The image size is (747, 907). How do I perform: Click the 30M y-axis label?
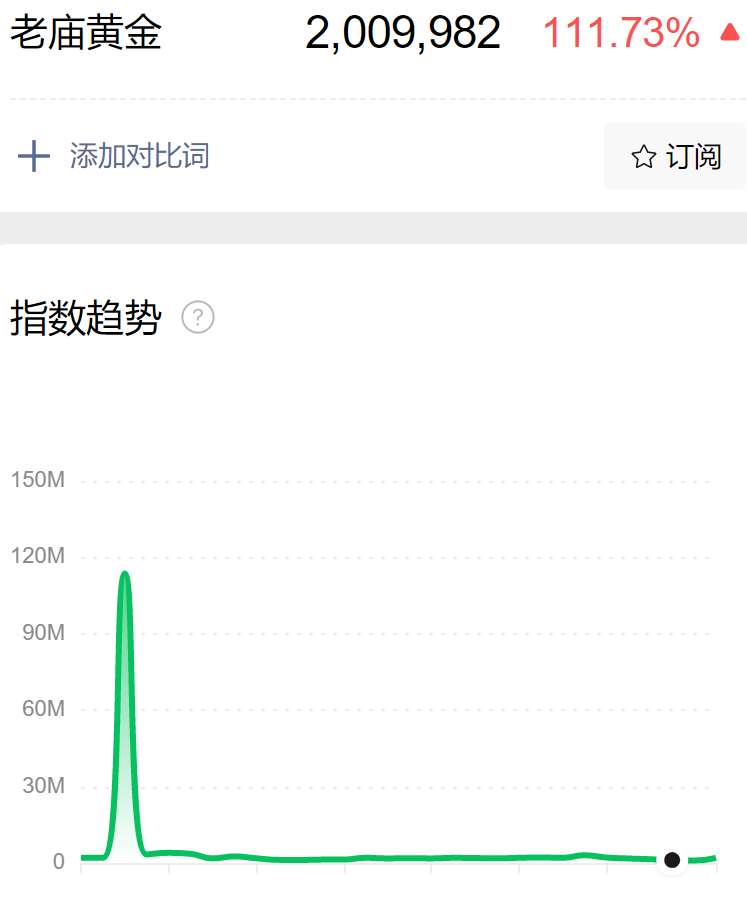pyautogui.click(x=43, y=786)
